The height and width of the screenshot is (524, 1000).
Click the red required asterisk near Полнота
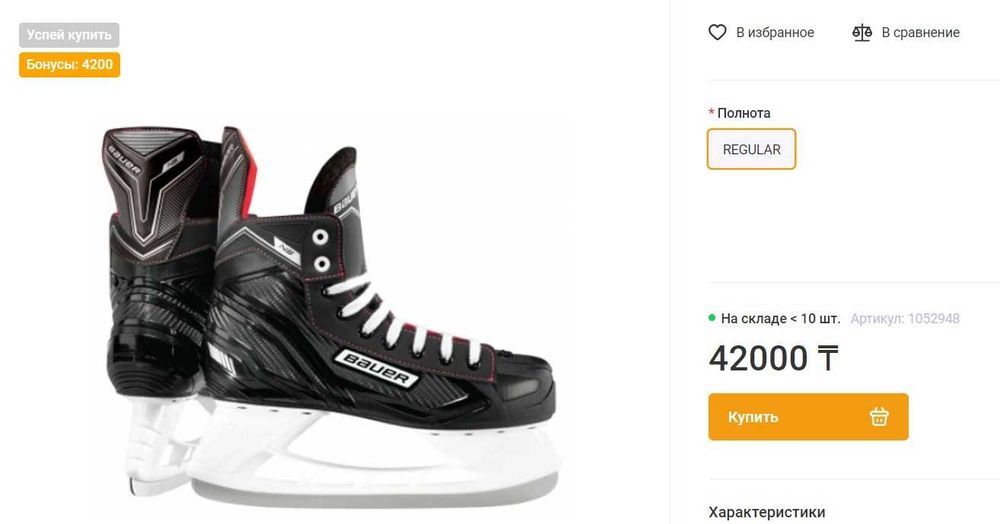pos(711,113)
